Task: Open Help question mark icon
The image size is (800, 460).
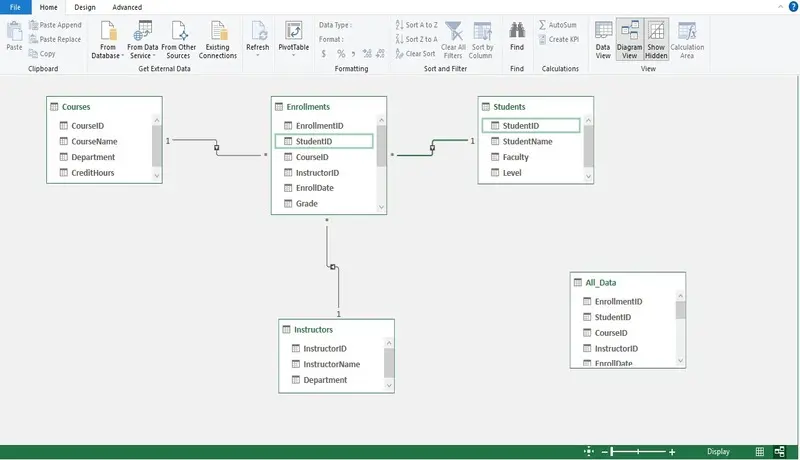Action: point(793,7)
